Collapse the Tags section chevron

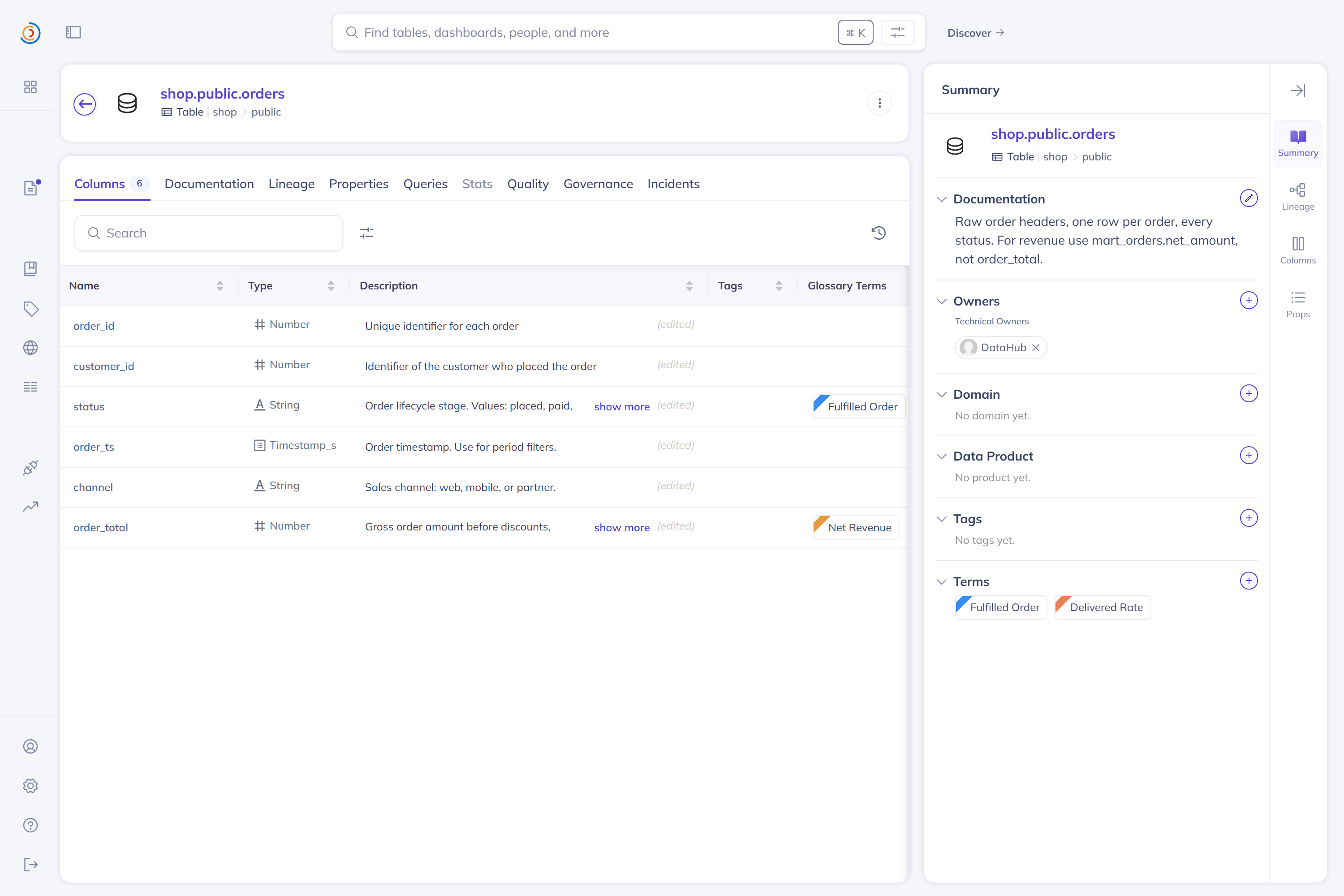click(942, 519)
